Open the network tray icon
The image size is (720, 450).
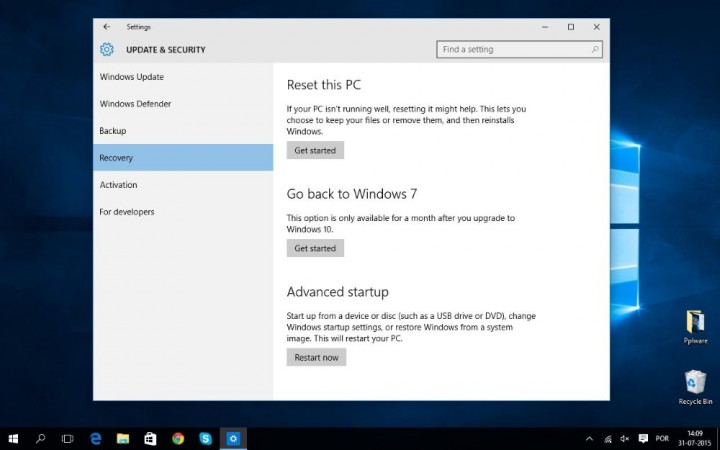(x=608, y=439)
